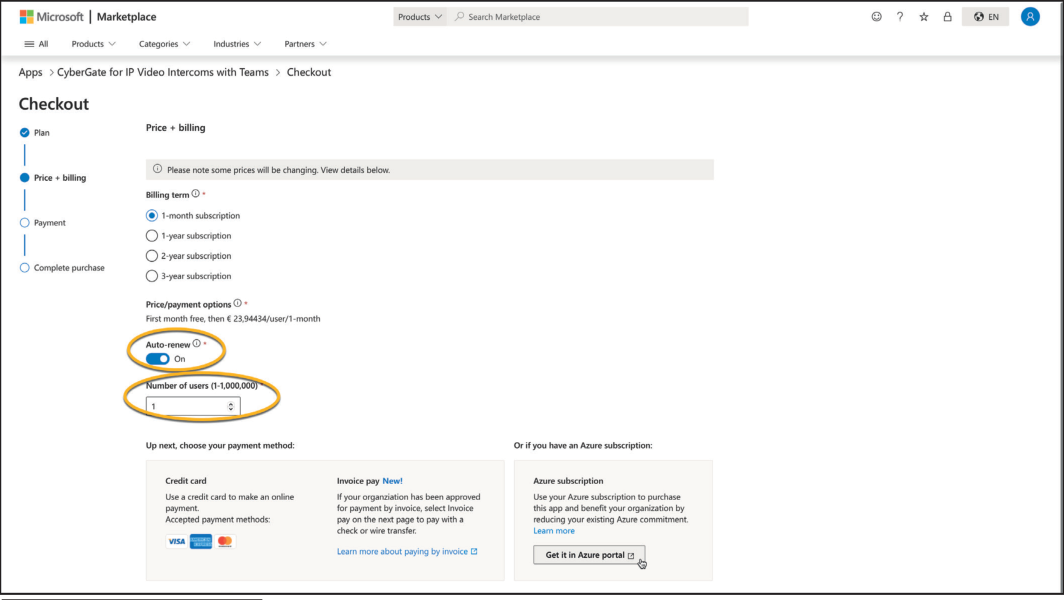1064x600 pixels.
Task: Click the number of users stepper arrows
Action: tap(231, 406)
